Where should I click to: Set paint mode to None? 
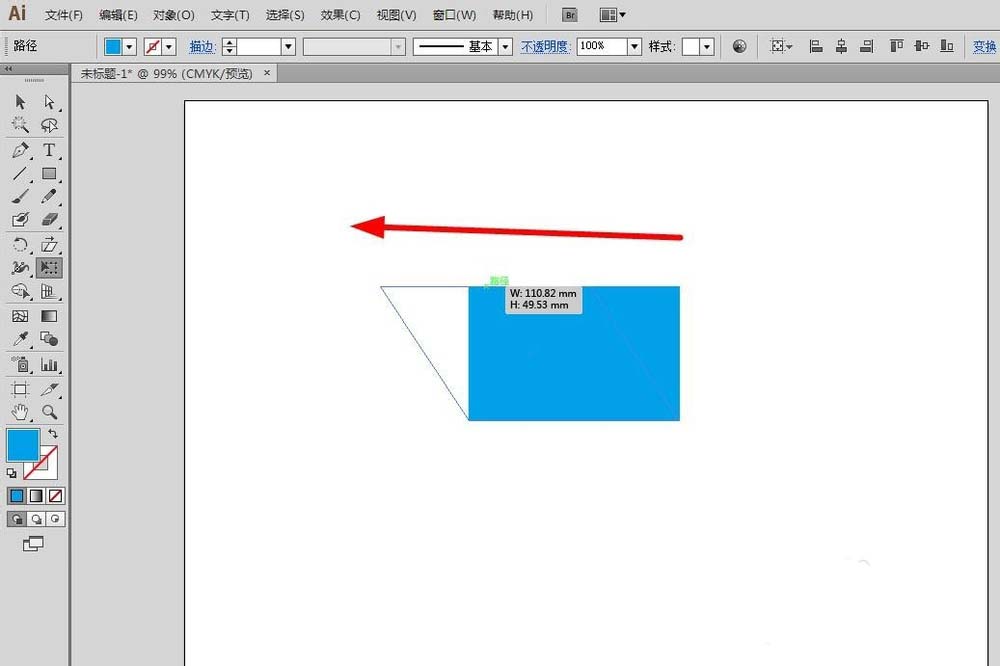[x=55, y=496]
